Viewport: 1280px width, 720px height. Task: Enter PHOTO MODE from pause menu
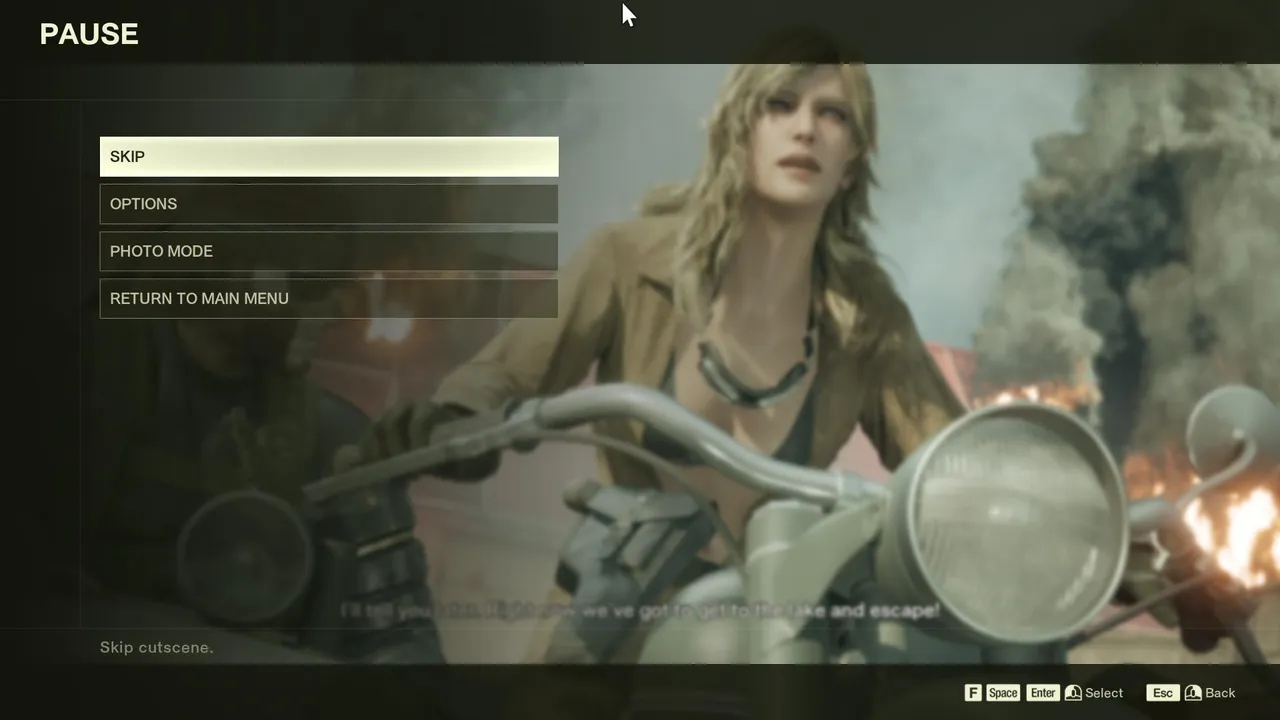tap(329, 251)
